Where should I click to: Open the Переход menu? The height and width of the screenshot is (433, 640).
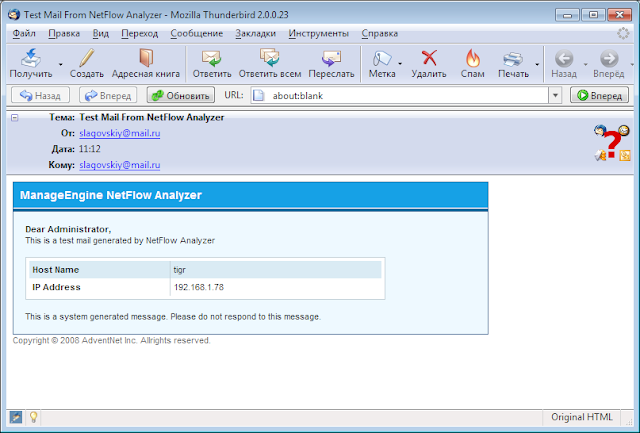coord(140,33)
